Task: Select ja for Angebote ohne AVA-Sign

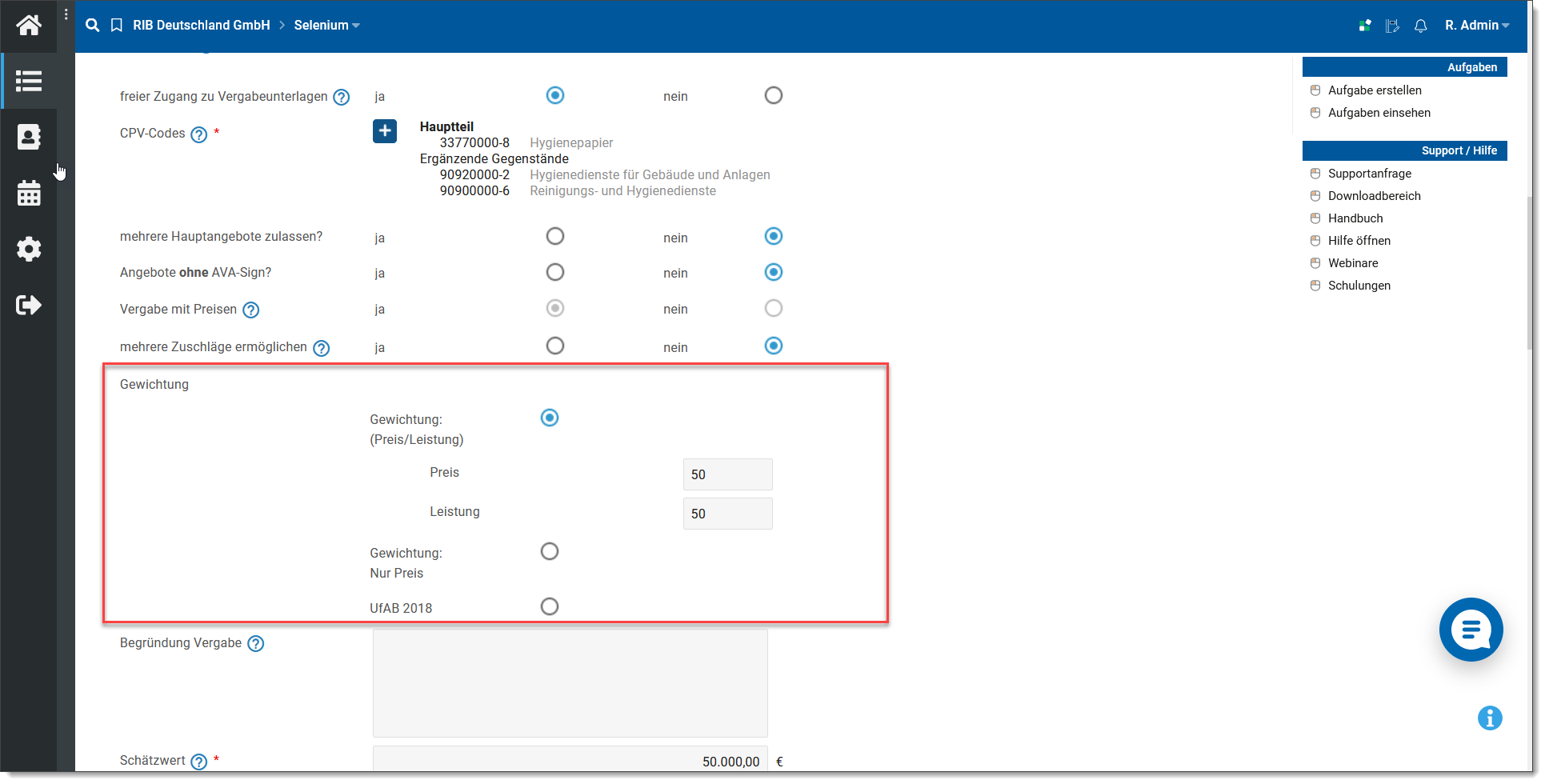Action: (x=555, y=272)
